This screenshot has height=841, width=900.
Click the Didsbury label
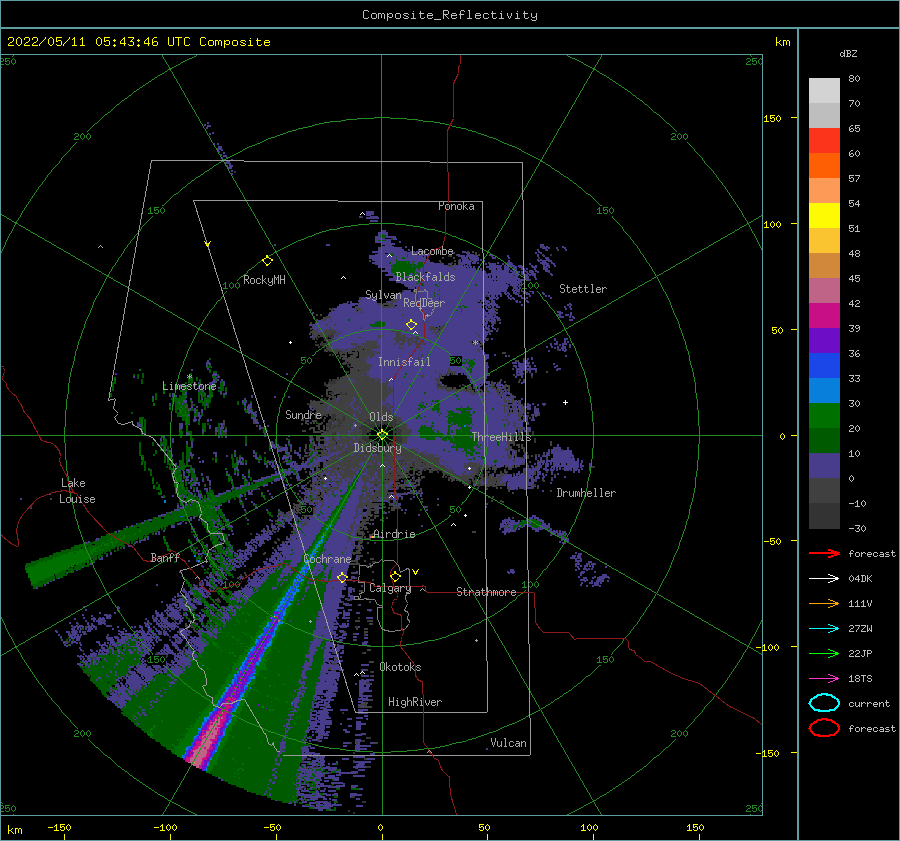coord(377,448)
